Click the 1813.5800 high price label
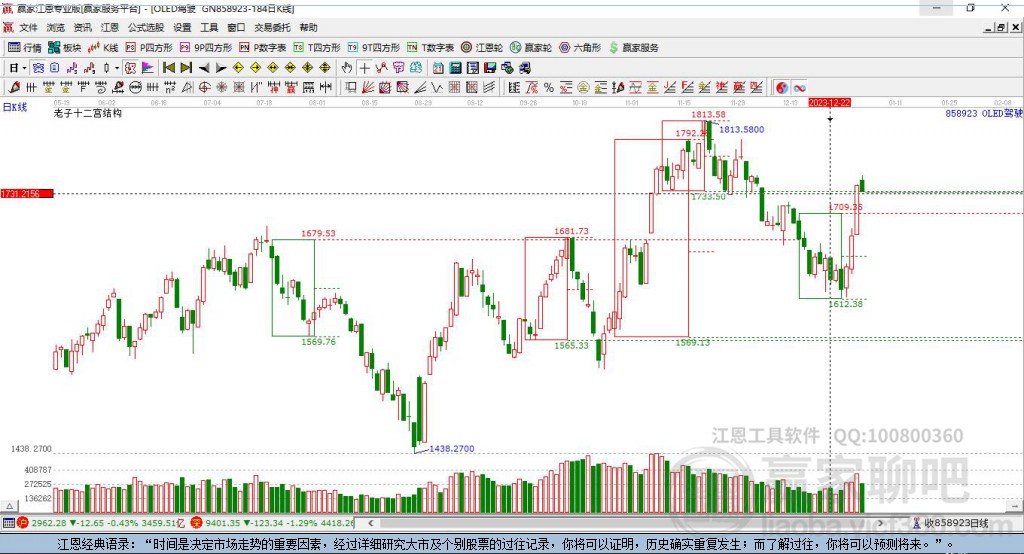The image size is (1024, 554). [x=741, y=129]
